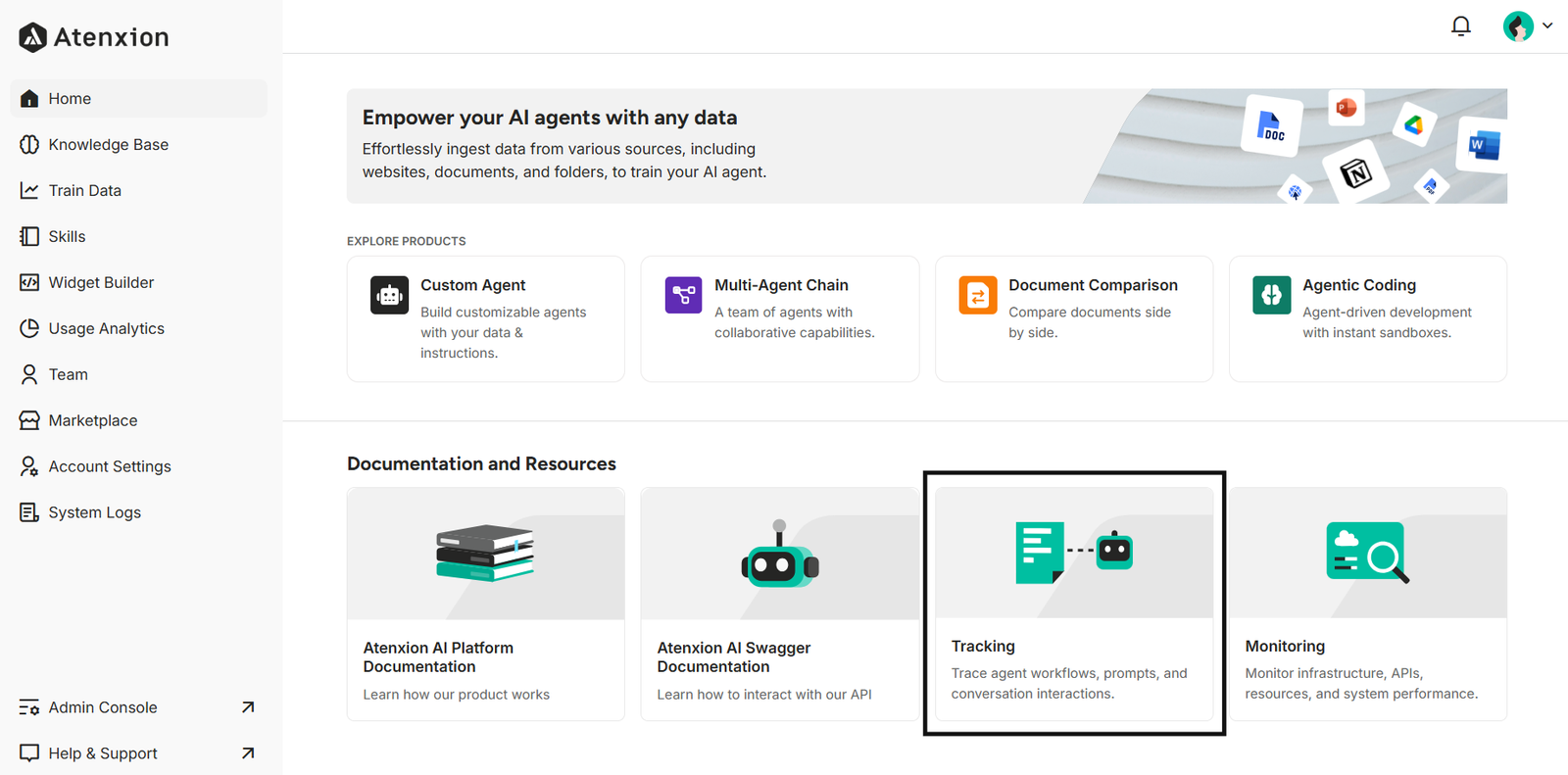Click the Knowledge Base brain icon

(x=29, y=144)
